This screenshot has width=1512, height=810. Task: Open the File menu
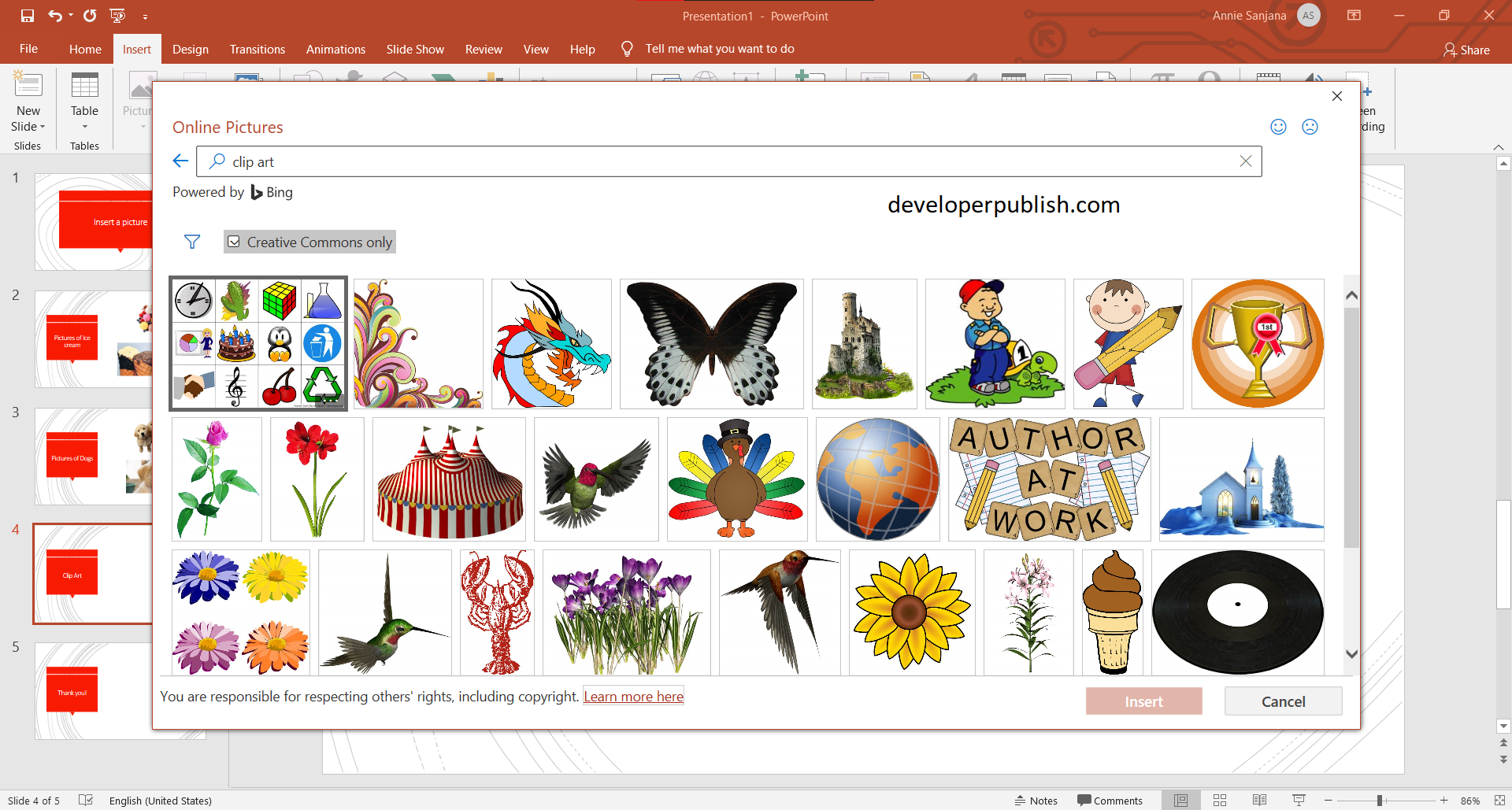click(28, 49)
